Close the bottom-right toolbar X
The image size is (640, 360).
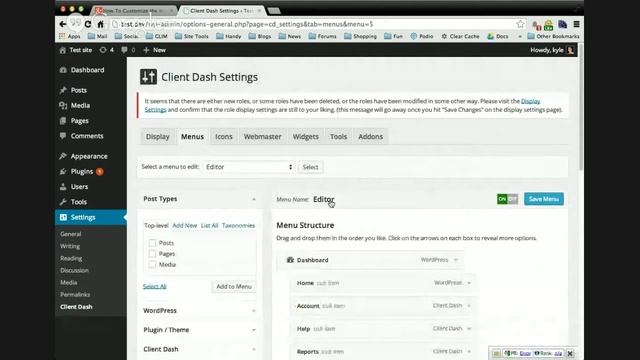pos(570,353)
